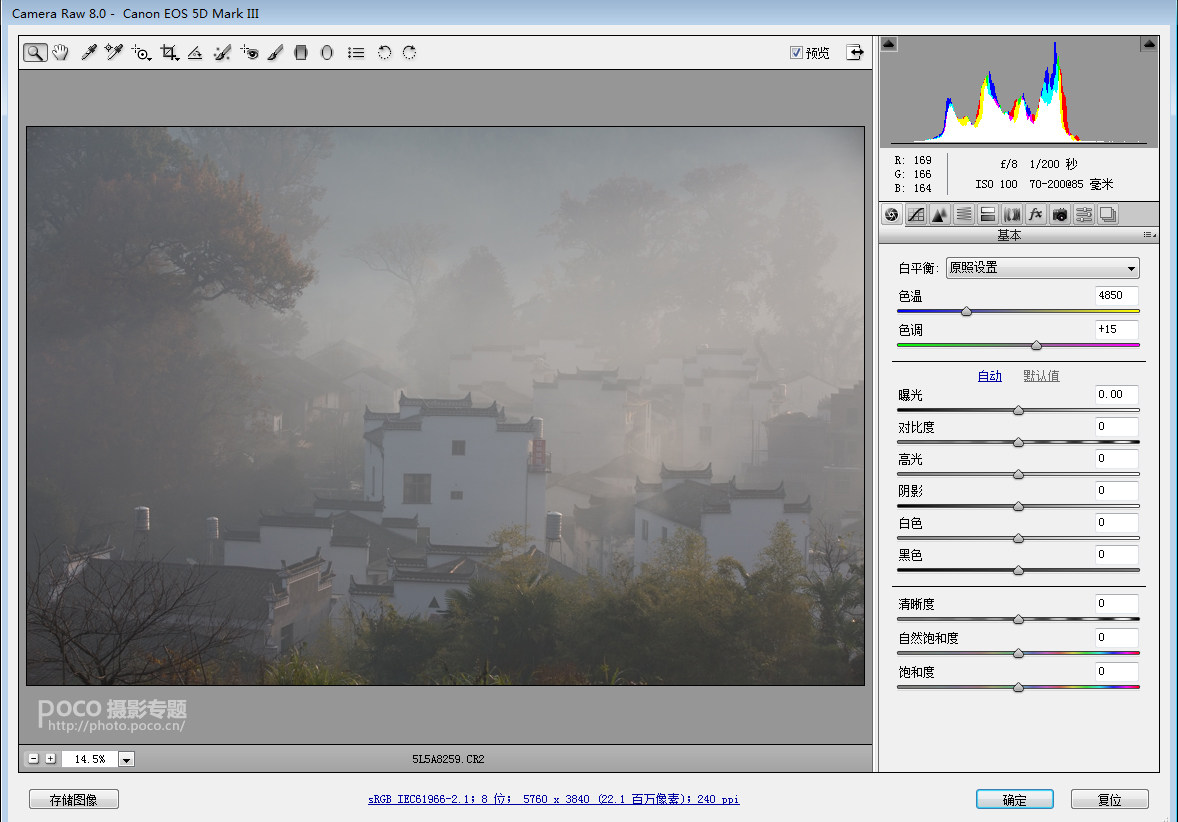Click the 存储图像 save image button
The image size is (1178, 822).
(74, 799)
